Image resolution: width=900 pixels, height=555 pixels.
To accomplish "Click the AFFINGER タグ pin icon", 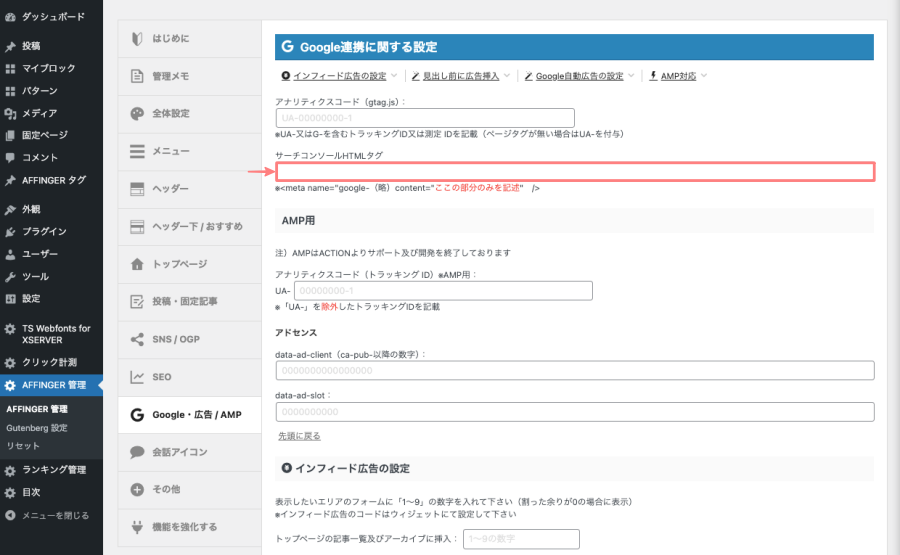I will (x=10, y=181).
